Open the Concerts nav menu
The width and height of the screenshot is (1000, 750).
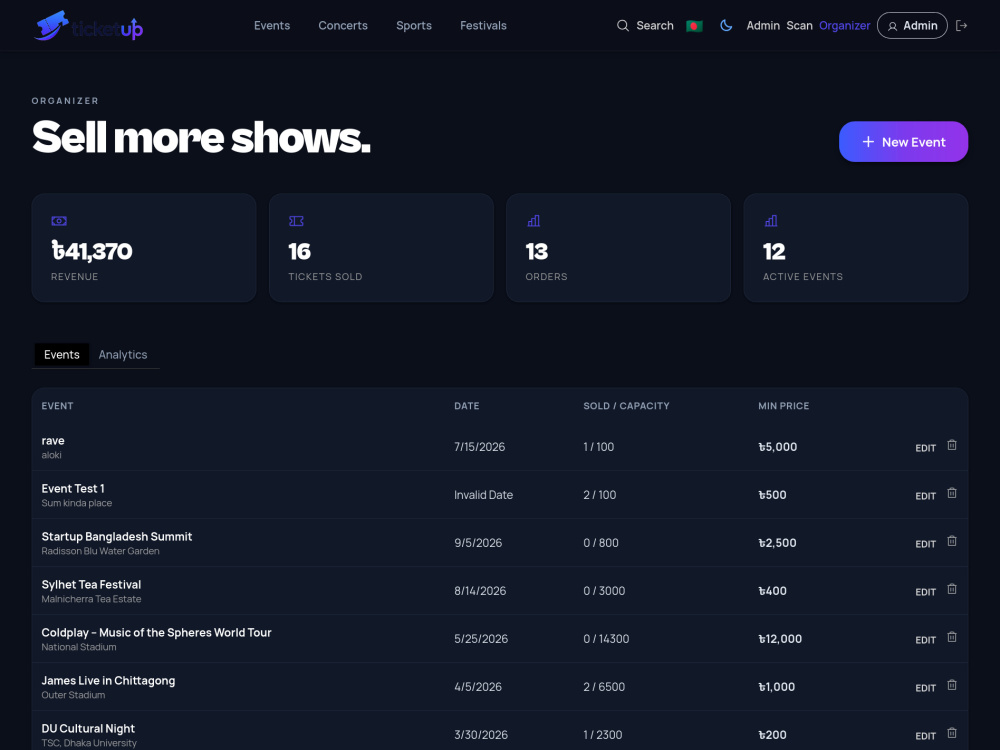(x=343, y=26)
